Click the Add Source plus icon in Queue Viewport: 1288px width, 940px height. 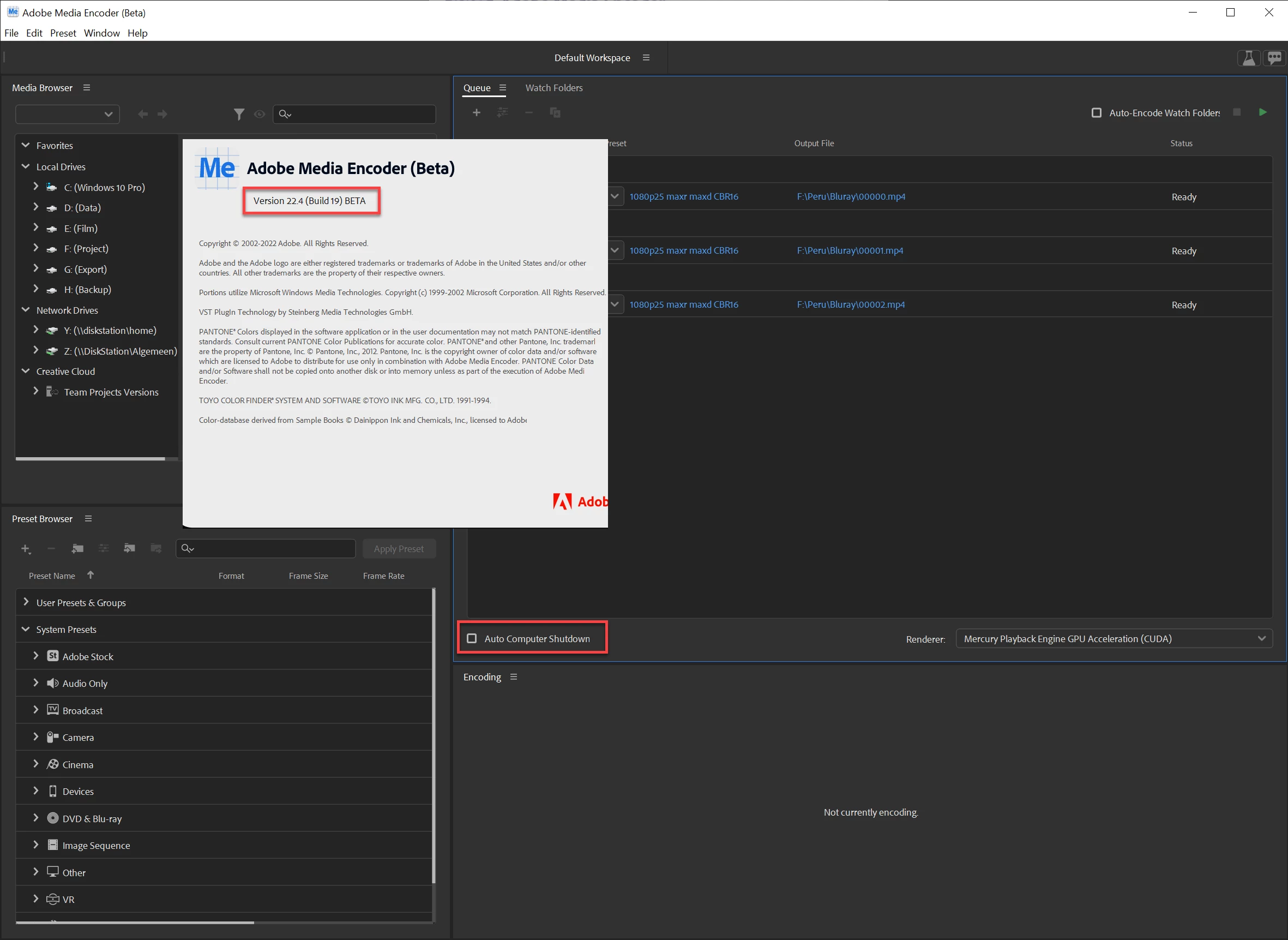point(477,113)
